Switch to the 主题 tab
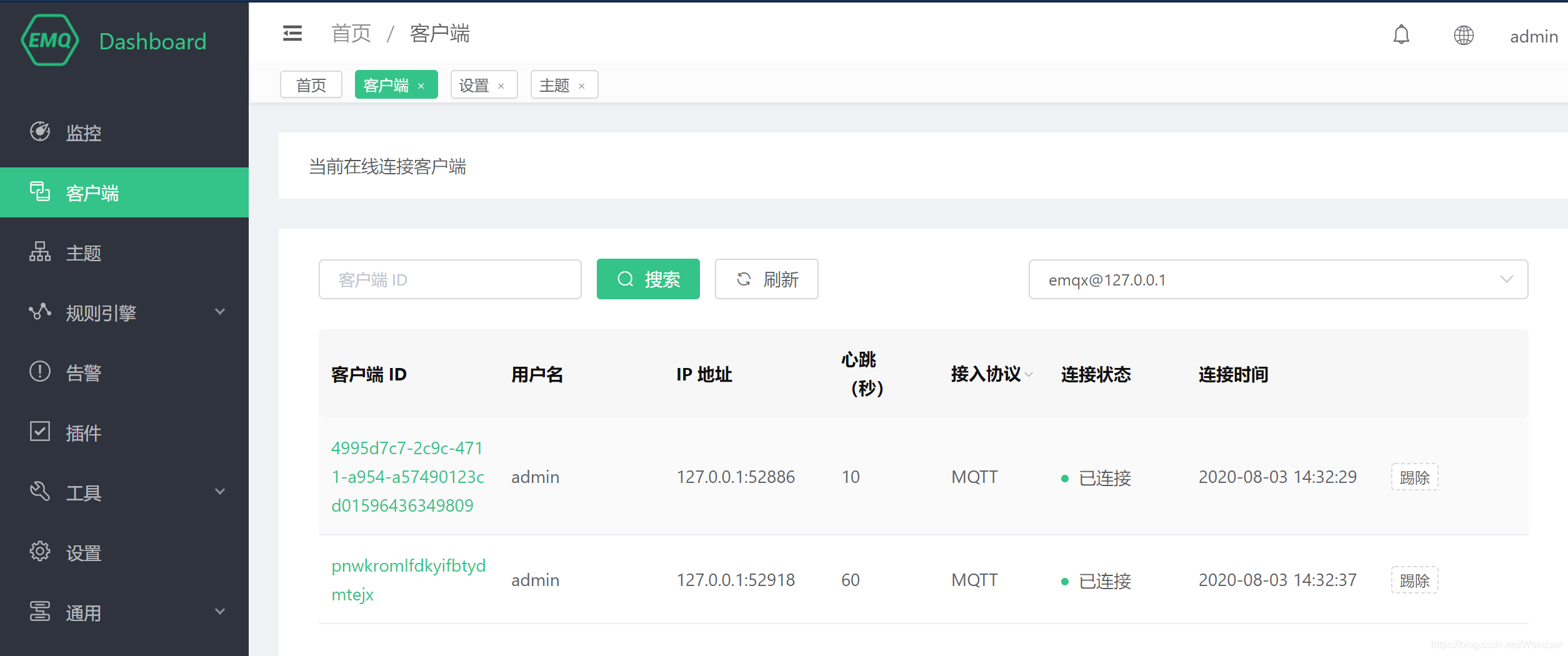 coord(564,85)
